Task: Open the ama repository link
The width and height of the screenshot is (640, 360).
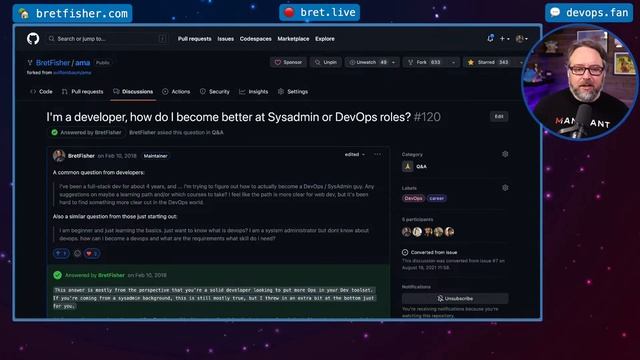Action: 82,63
